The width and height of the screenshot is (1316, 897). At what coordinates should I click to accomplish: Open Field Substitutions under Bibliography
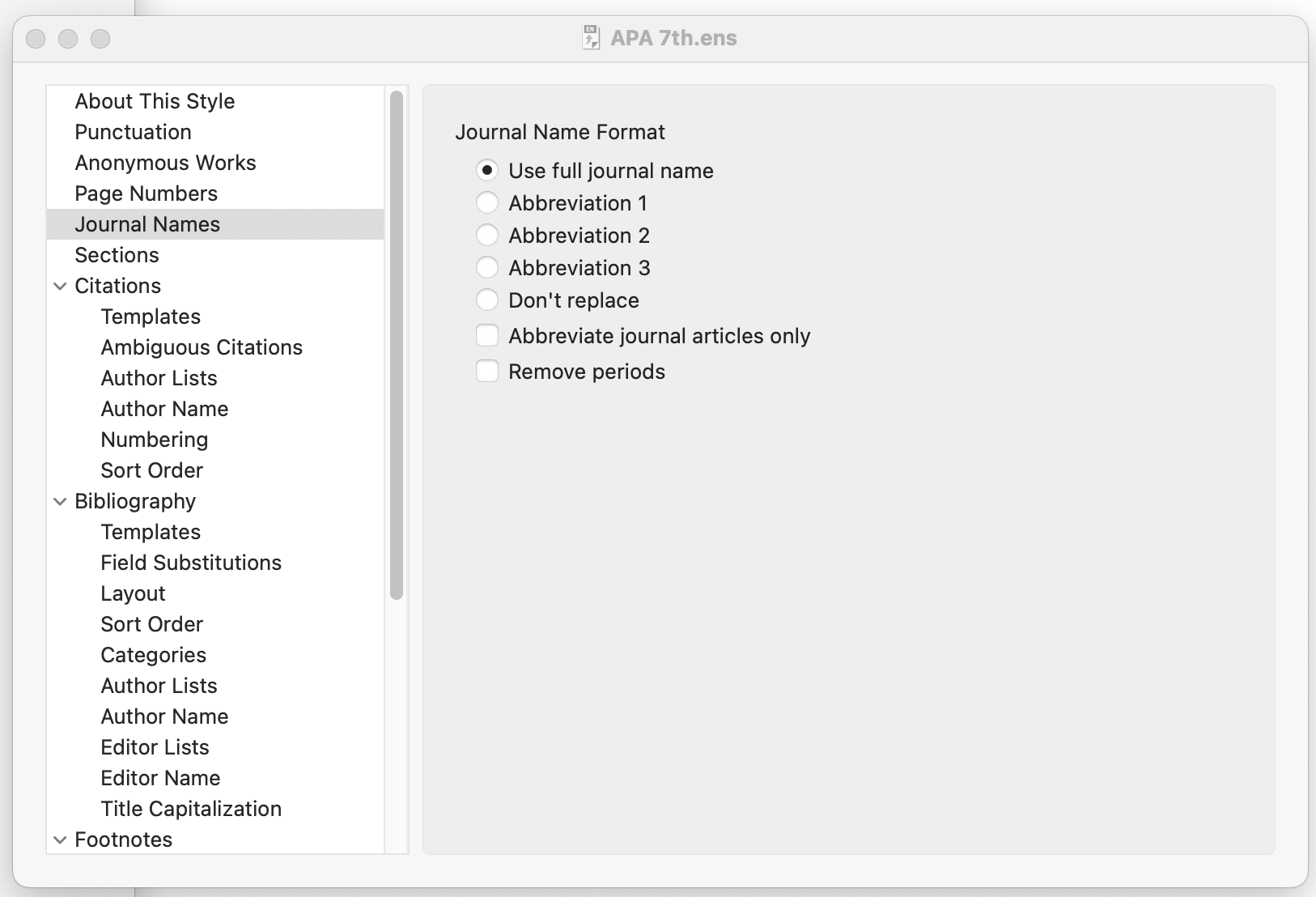pos(191,563)
